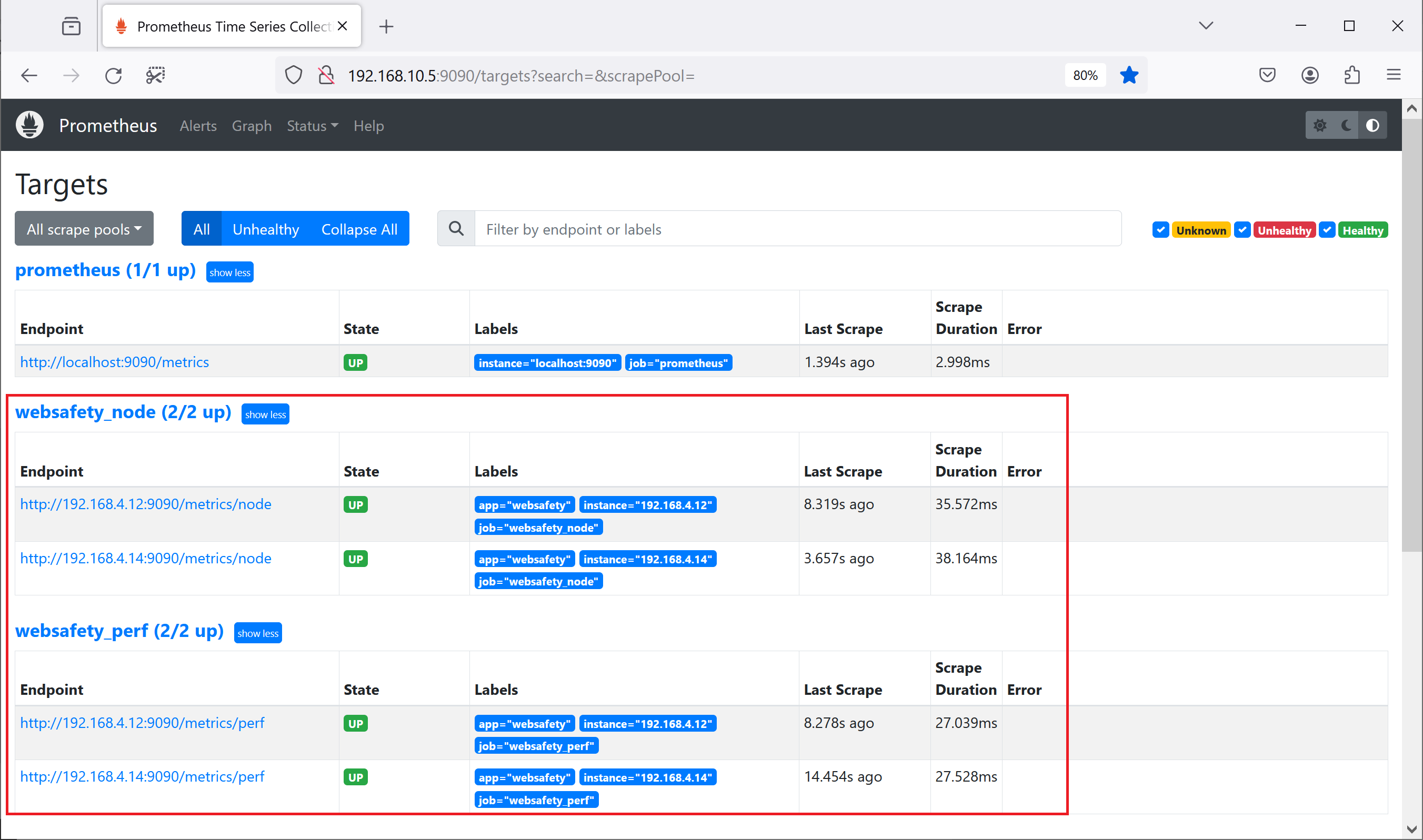Open the Alerts page
The image size is (1423, 840).
pyautogui.click(x=198, y=126)
